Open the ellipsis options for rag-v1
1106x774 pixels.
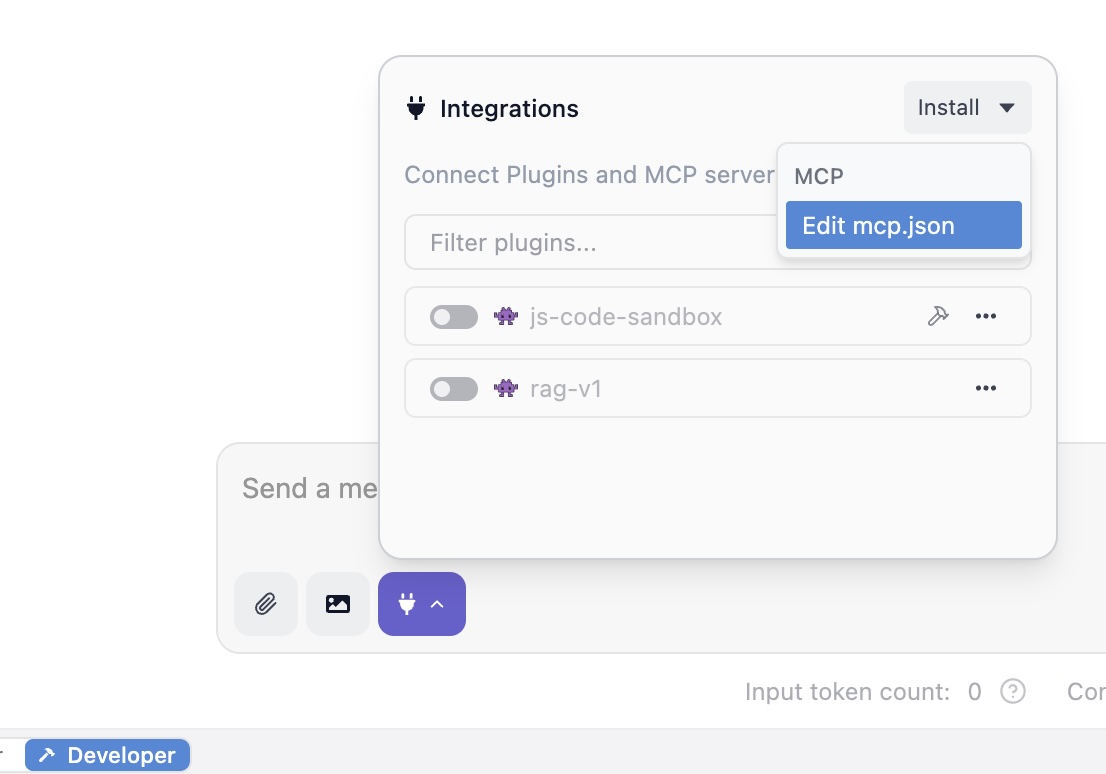click(x=986, y=388)
